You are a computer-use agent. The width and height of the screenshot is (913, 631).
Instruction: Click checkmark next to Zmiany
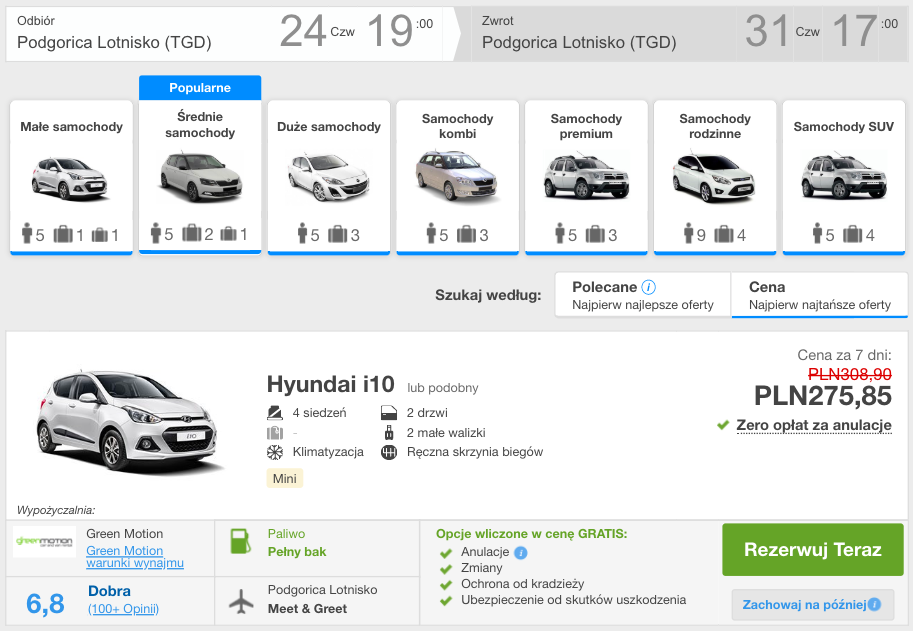click(x=446, y=569)
